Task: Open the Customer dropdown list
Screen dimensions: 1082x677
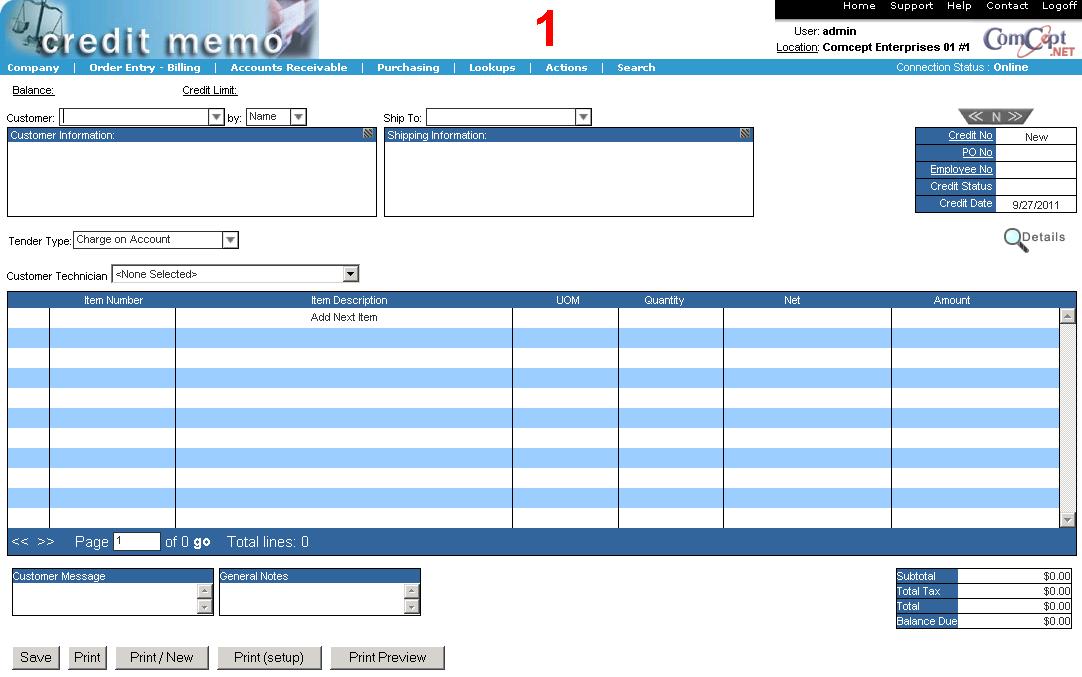Action: [x=216, y=118]
